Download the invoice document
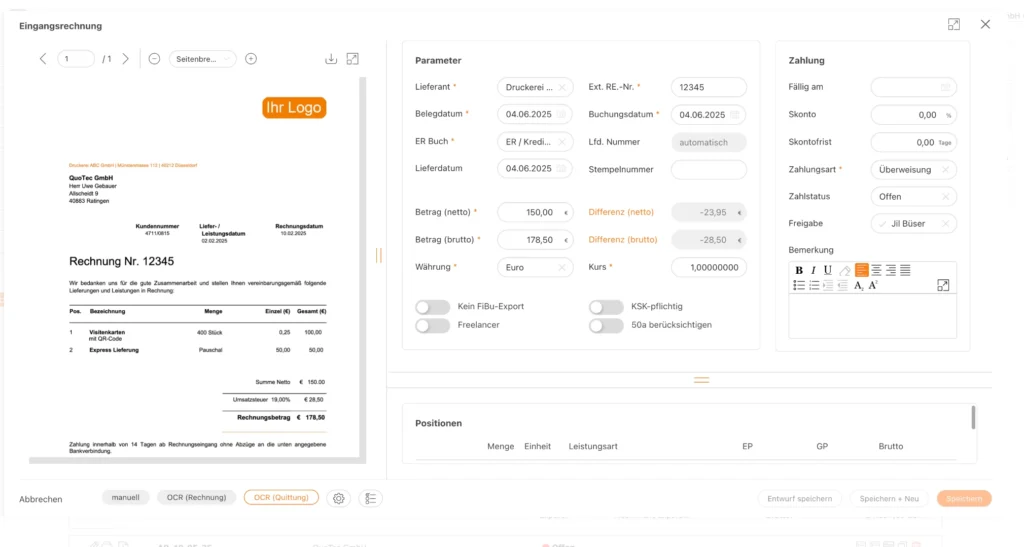1024x547 pixels. (331, 59)
